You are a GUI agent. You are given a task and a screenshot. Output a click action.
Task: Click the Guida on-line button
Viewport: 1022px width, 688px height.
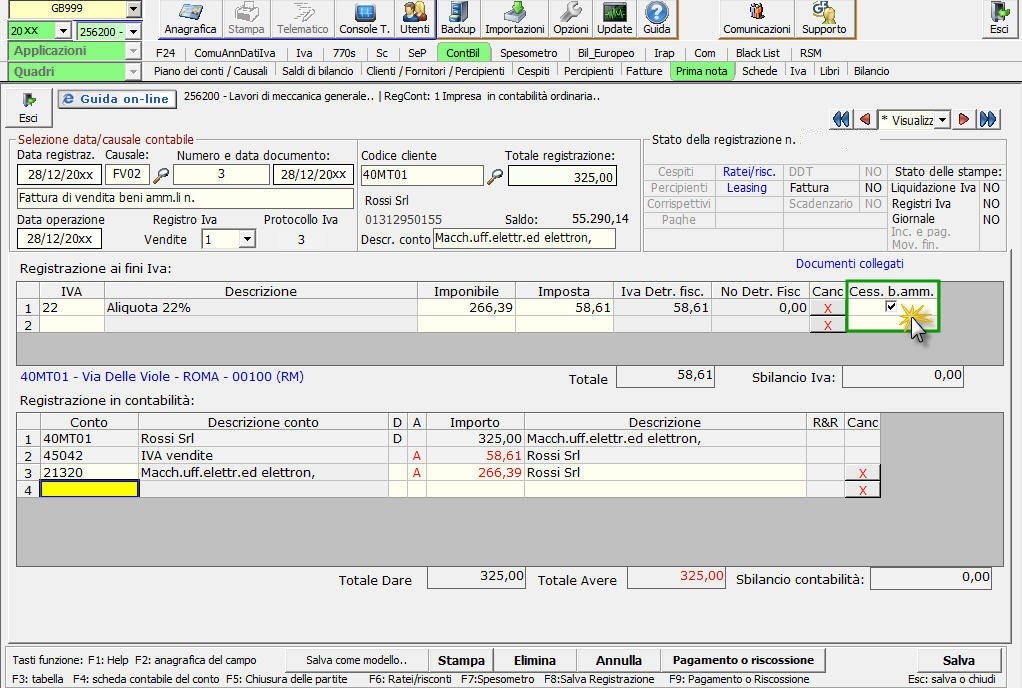tap(117, 99)
